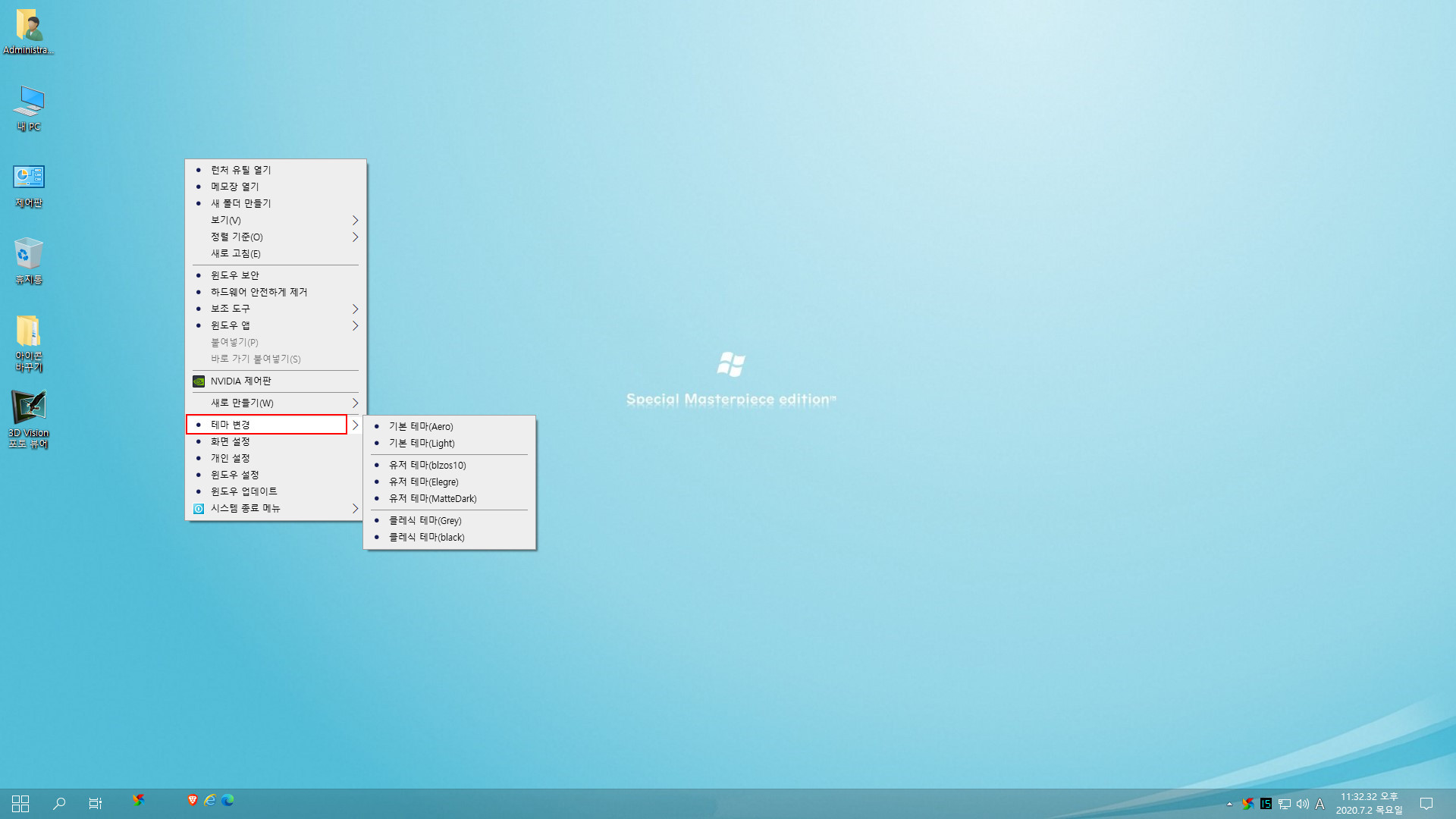Select the 휴지통 recycle bin icon

point(29,262)
